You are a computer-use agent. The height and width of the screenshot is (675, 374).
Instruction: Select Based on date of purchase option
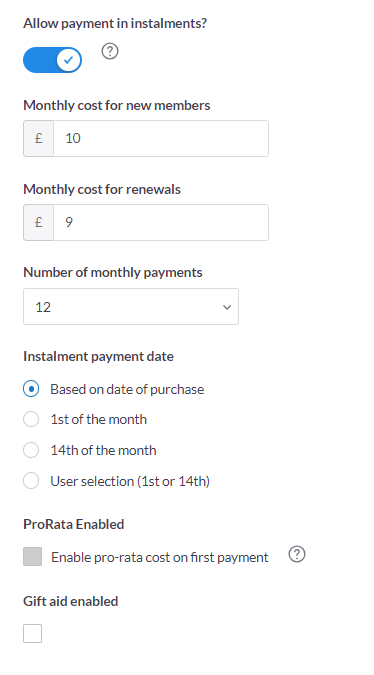coord(31,389)
